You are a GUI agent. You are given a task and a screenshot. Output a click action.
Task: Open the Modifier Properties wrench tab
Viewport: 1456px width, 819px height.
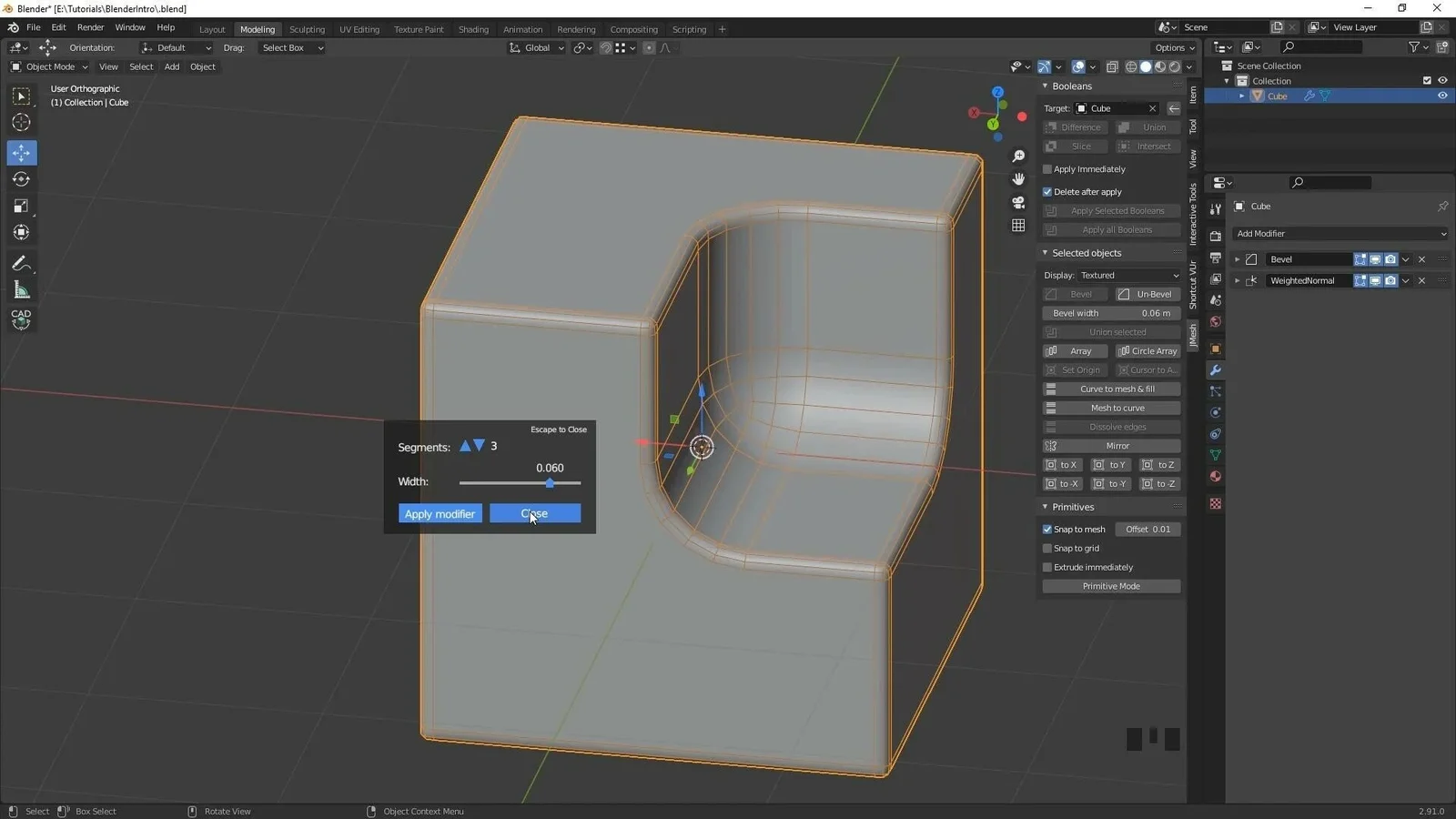(x=1215, y=370)
